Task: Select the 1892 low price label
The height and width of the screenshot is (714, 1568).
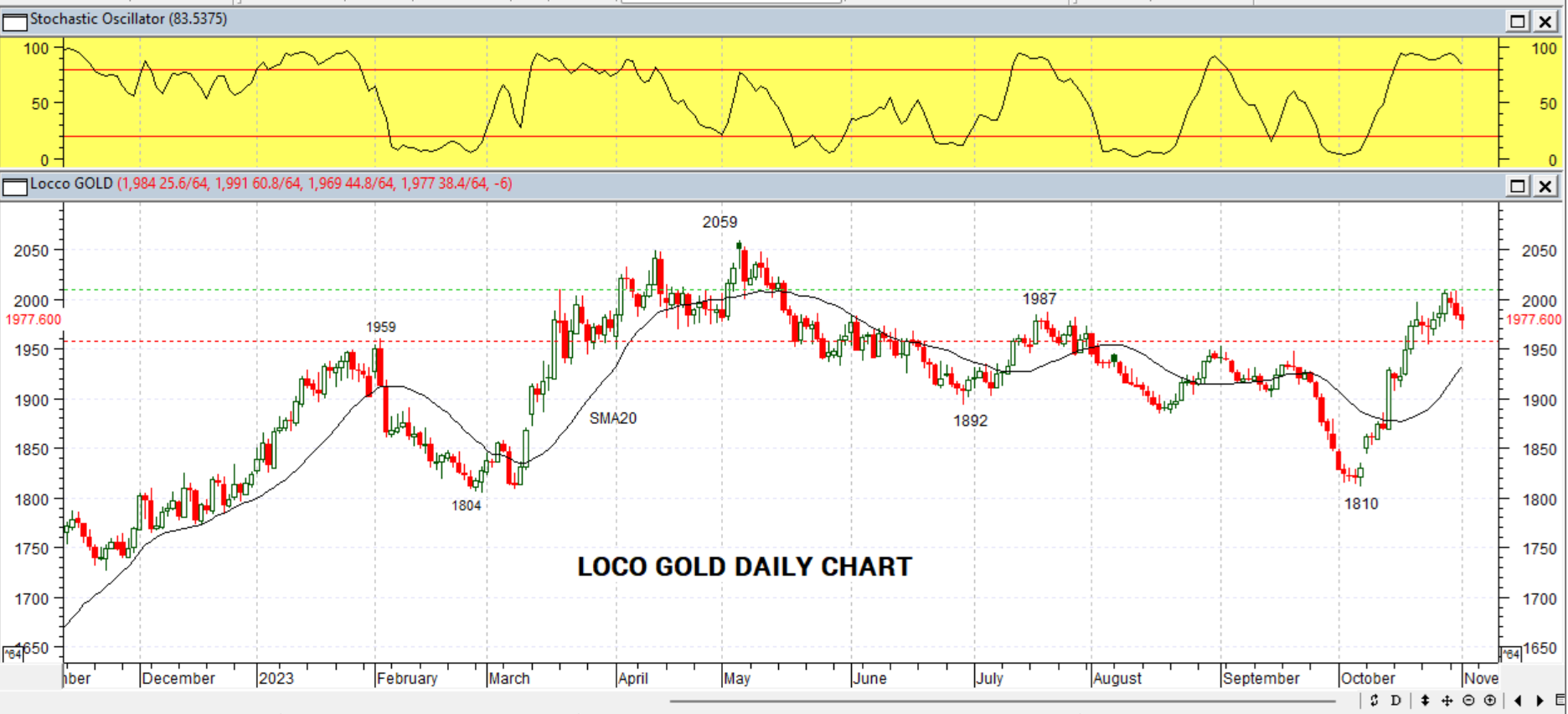Action: coord(970,421)
